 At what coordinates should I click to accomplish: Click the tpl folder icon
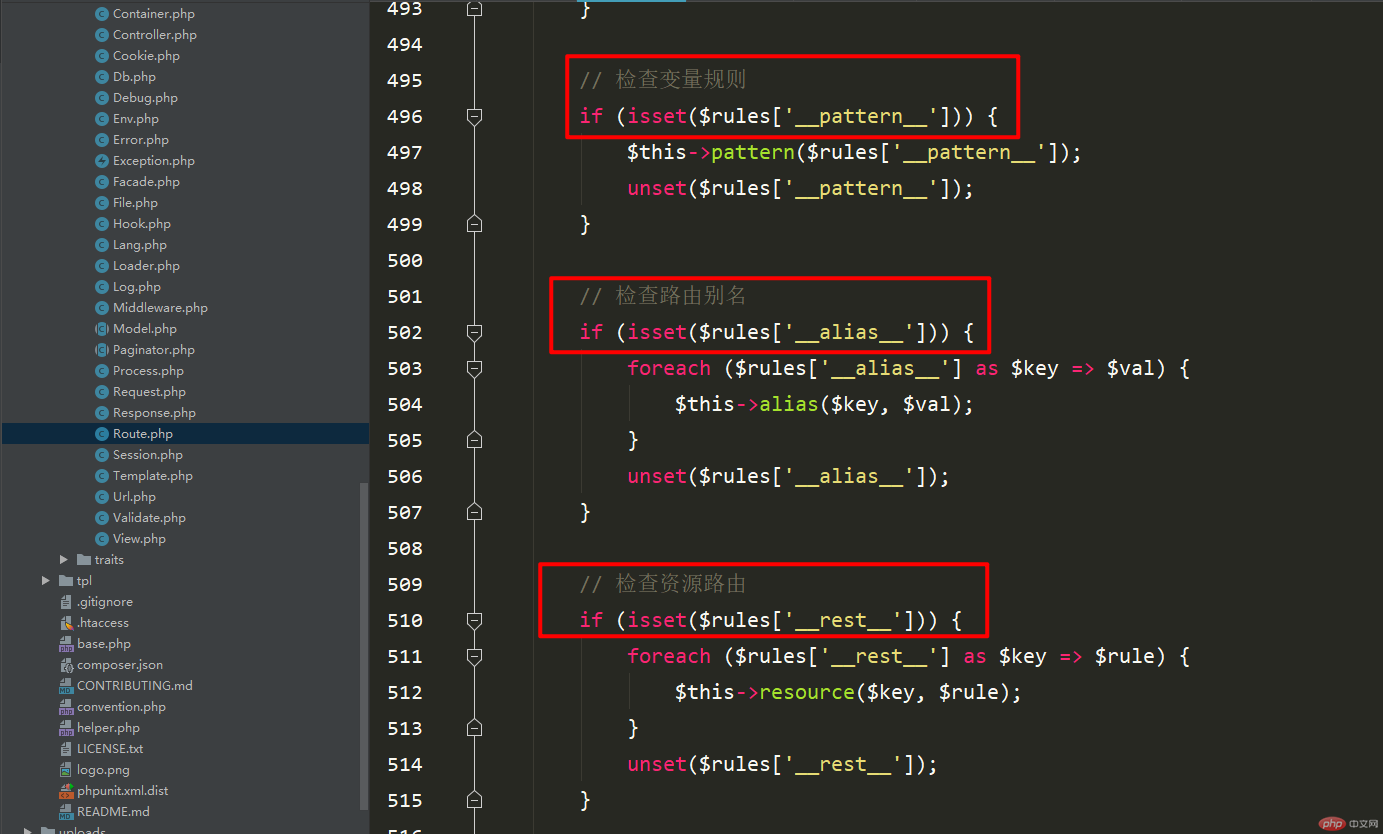(67, 581)
